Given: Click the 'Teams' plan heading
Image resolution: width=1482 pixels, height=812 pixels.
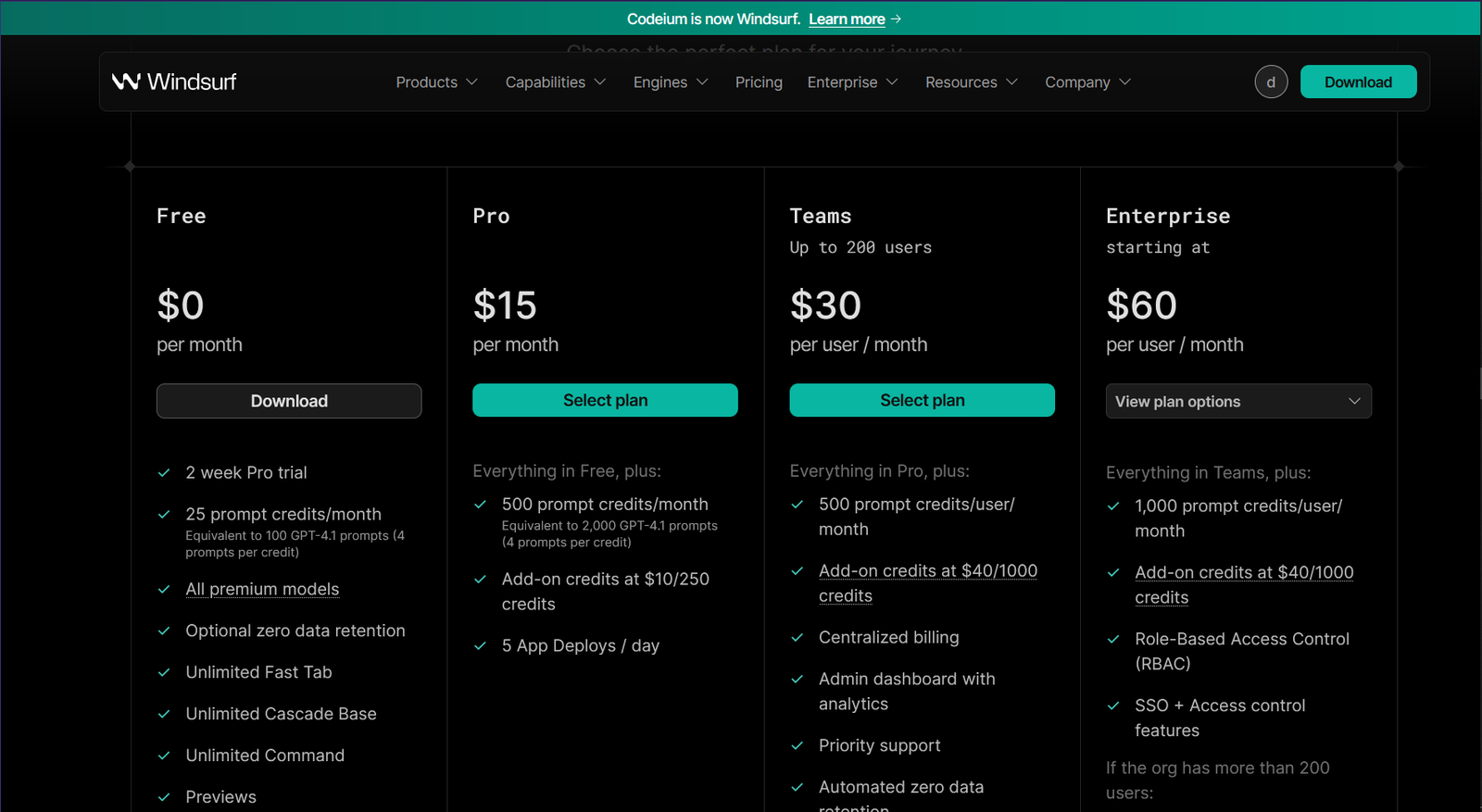Looking at the screenshot, I should click(821, 216).
